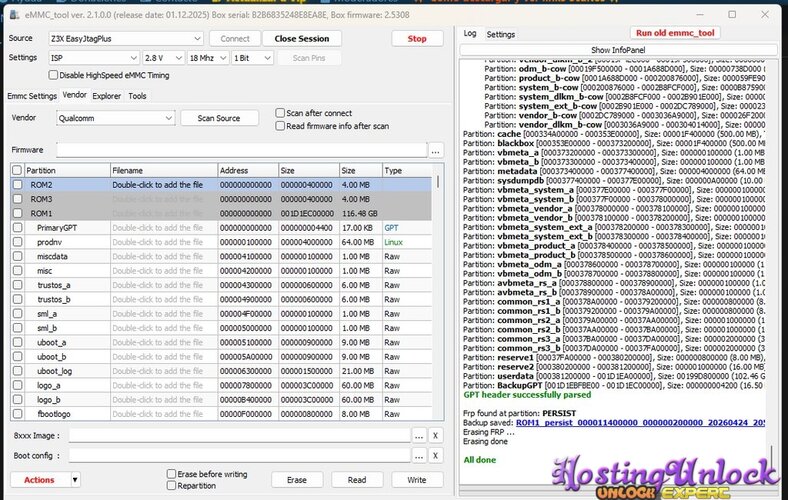Check the prodnv partition checkbox
This screenshot has width=788, height=500.
coord(18,242)
